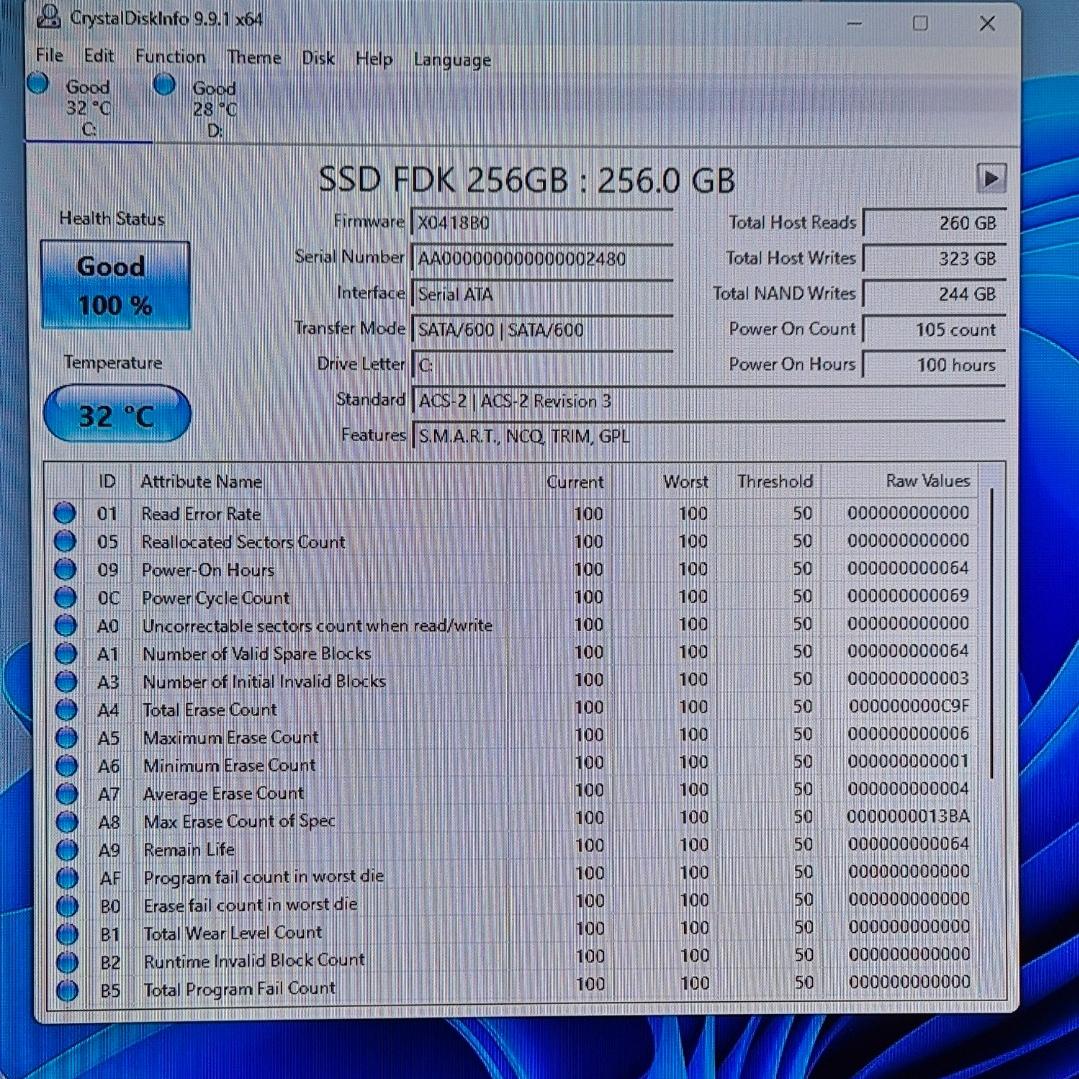Click status icon of Remain Life row
1079x1079 pixels.
[x=67, y=850]
